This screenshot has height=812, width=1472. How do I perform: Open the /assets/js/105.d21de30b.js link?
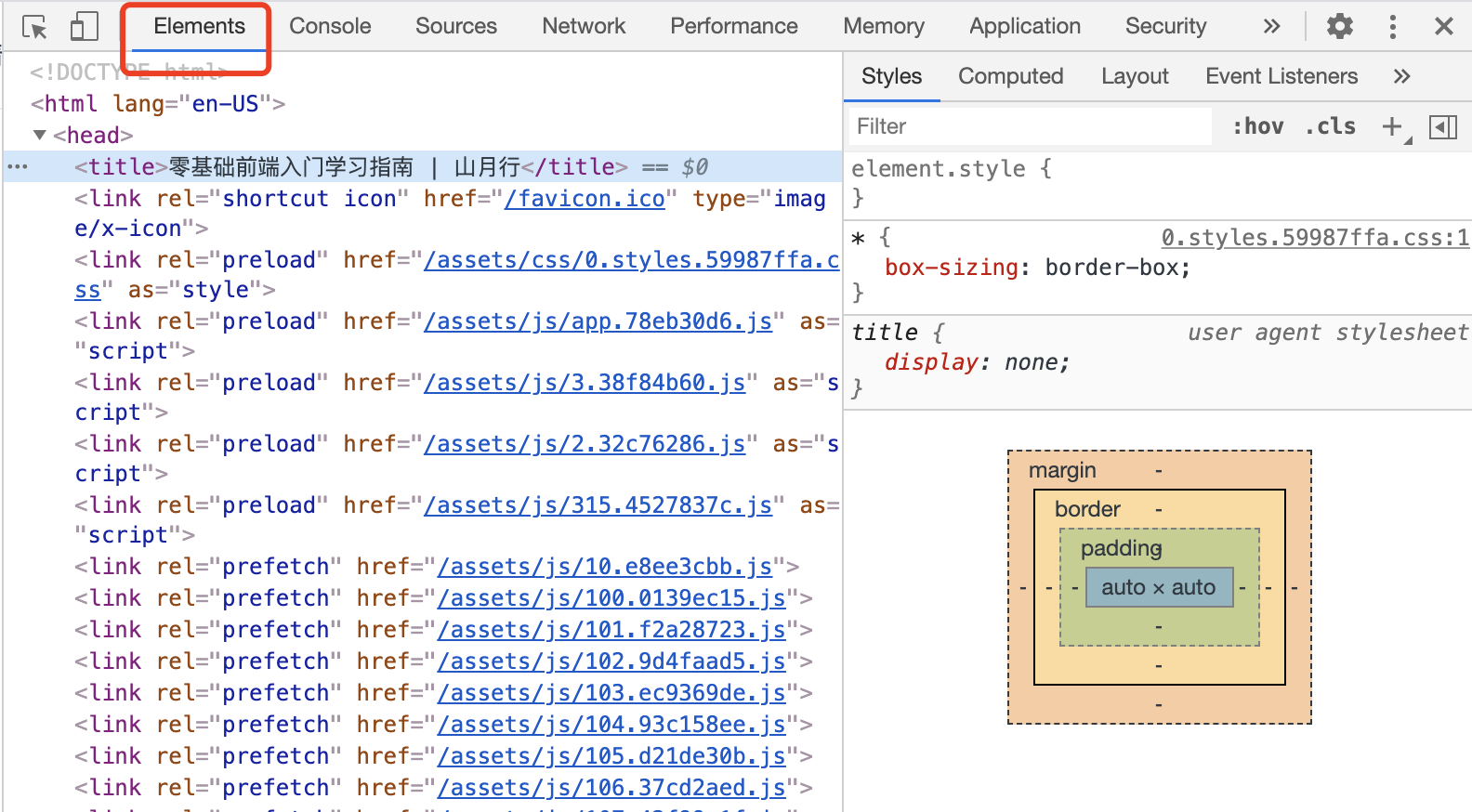coord(611,756)
